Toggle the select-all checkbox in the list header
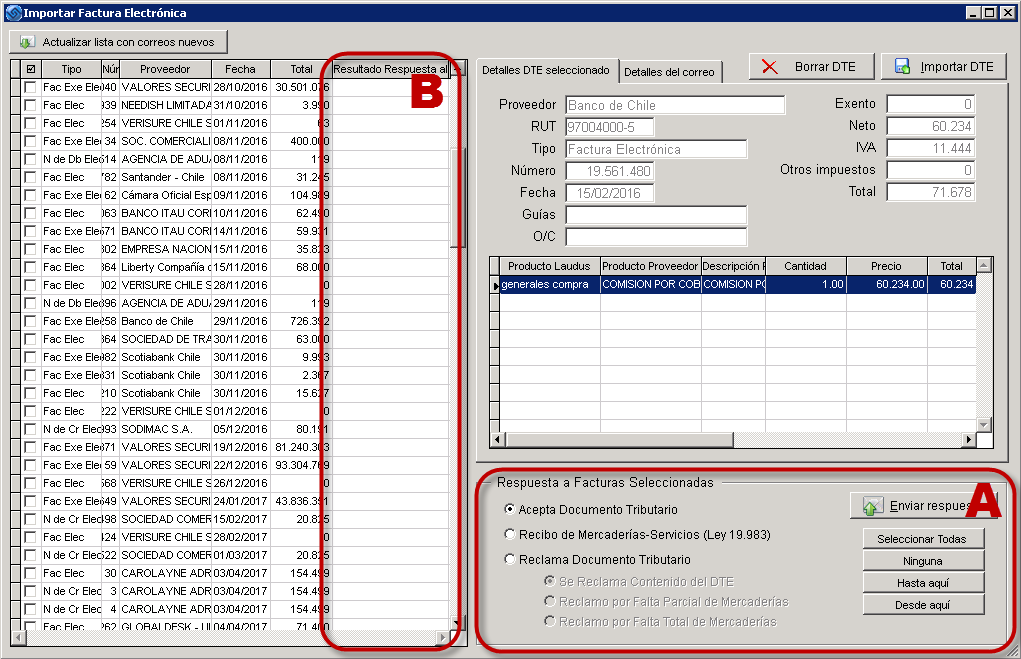The height and width of the screenshot is (659, 1021). tap(31, 69)
